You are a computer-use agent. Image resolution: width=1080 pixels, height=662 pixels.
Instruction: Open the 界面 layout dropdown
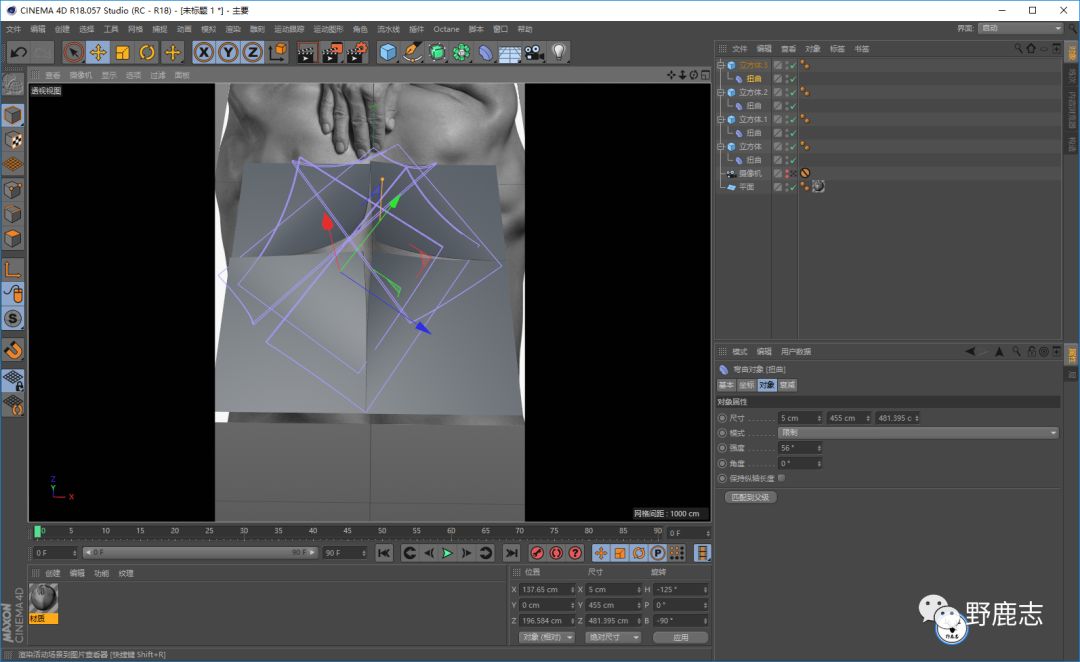(x=1019, y=29)
